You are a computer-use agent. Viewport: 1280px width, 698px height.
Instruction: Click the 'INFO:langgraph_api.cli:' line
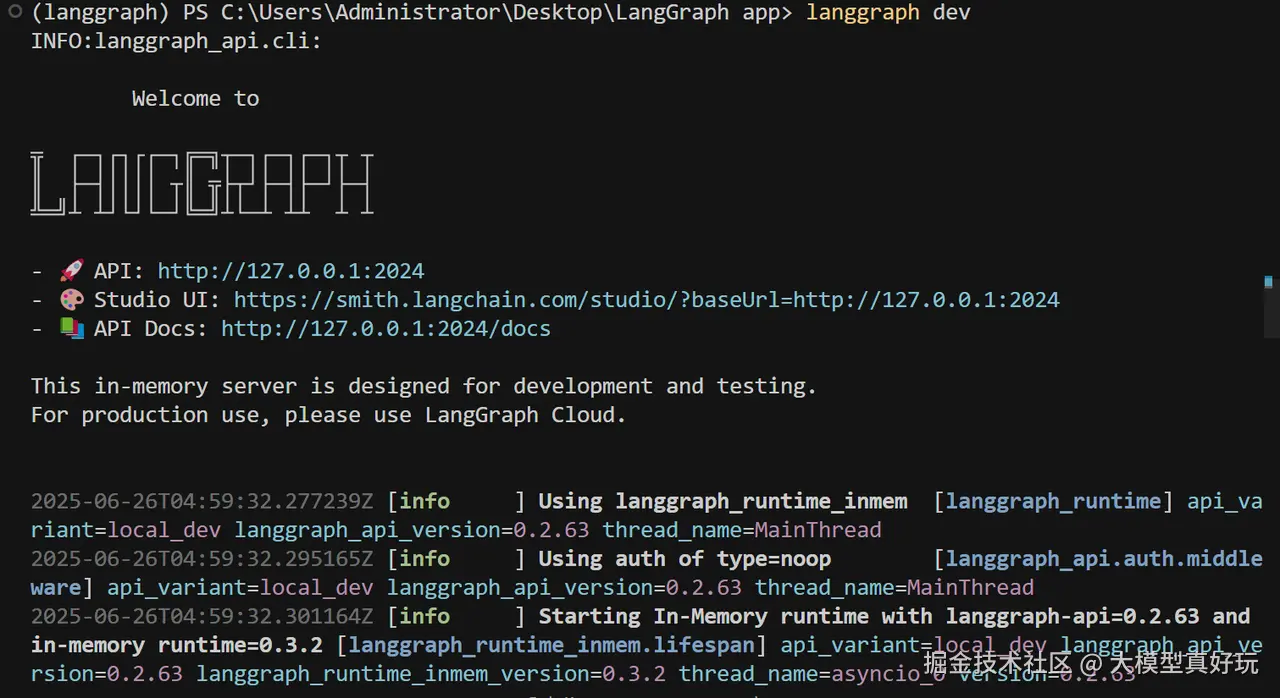tap(177, 42)
